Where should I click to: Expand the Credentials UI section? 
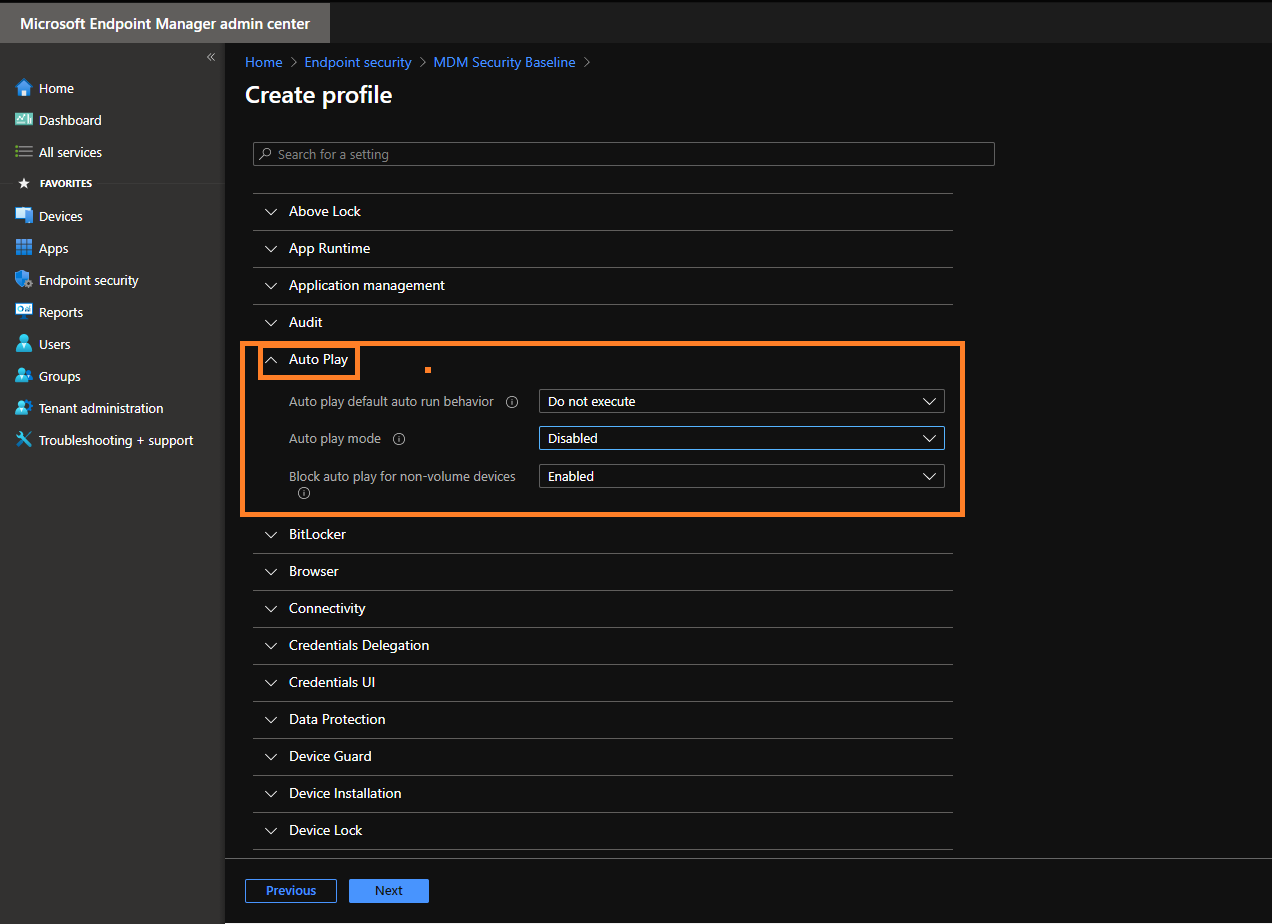603,683
